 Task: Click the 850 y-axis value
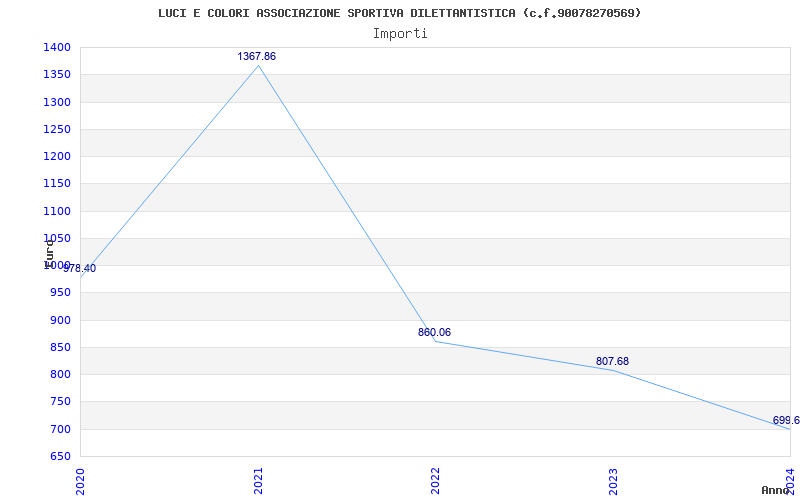[60, 347]
